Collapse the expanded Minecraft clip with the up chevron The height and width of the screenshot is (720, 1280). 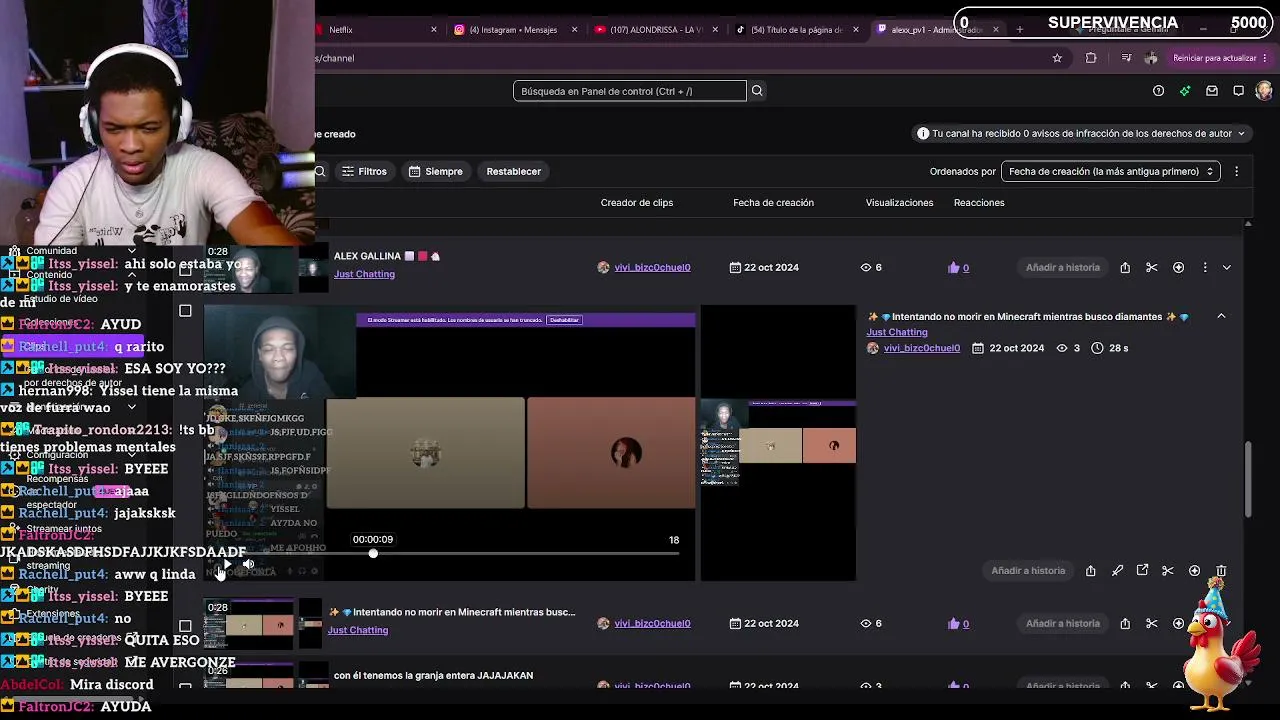1221,316
